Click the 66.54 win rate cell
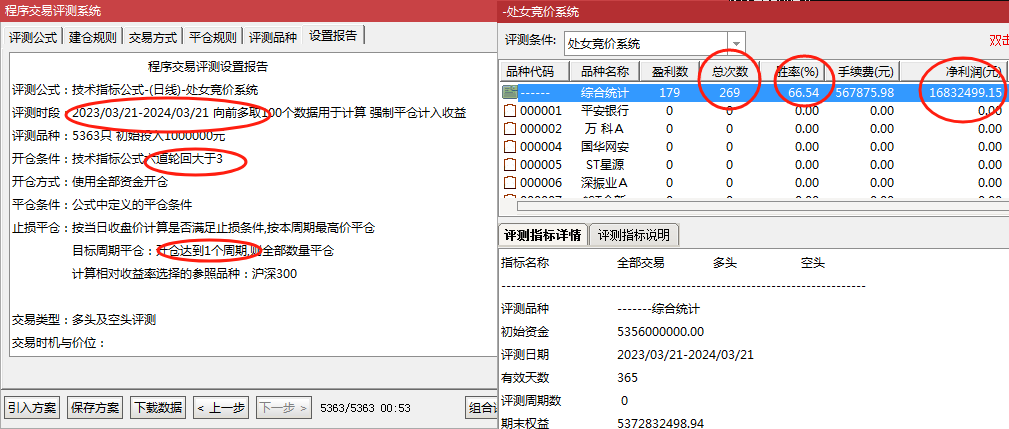This screenshot has width=1009, height=429. [x=802, y=93]
